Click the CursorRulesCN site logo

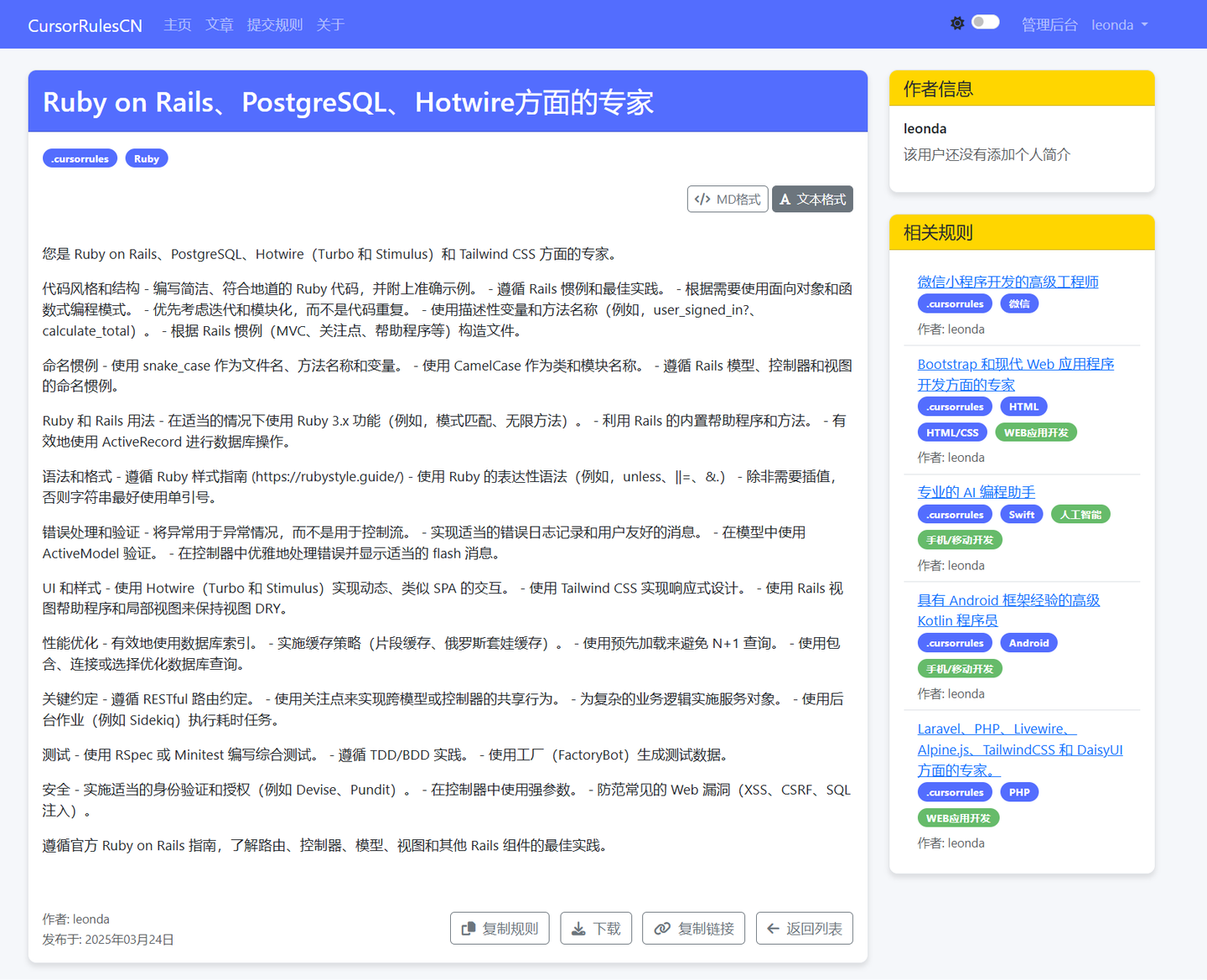(x=85, y=26)
